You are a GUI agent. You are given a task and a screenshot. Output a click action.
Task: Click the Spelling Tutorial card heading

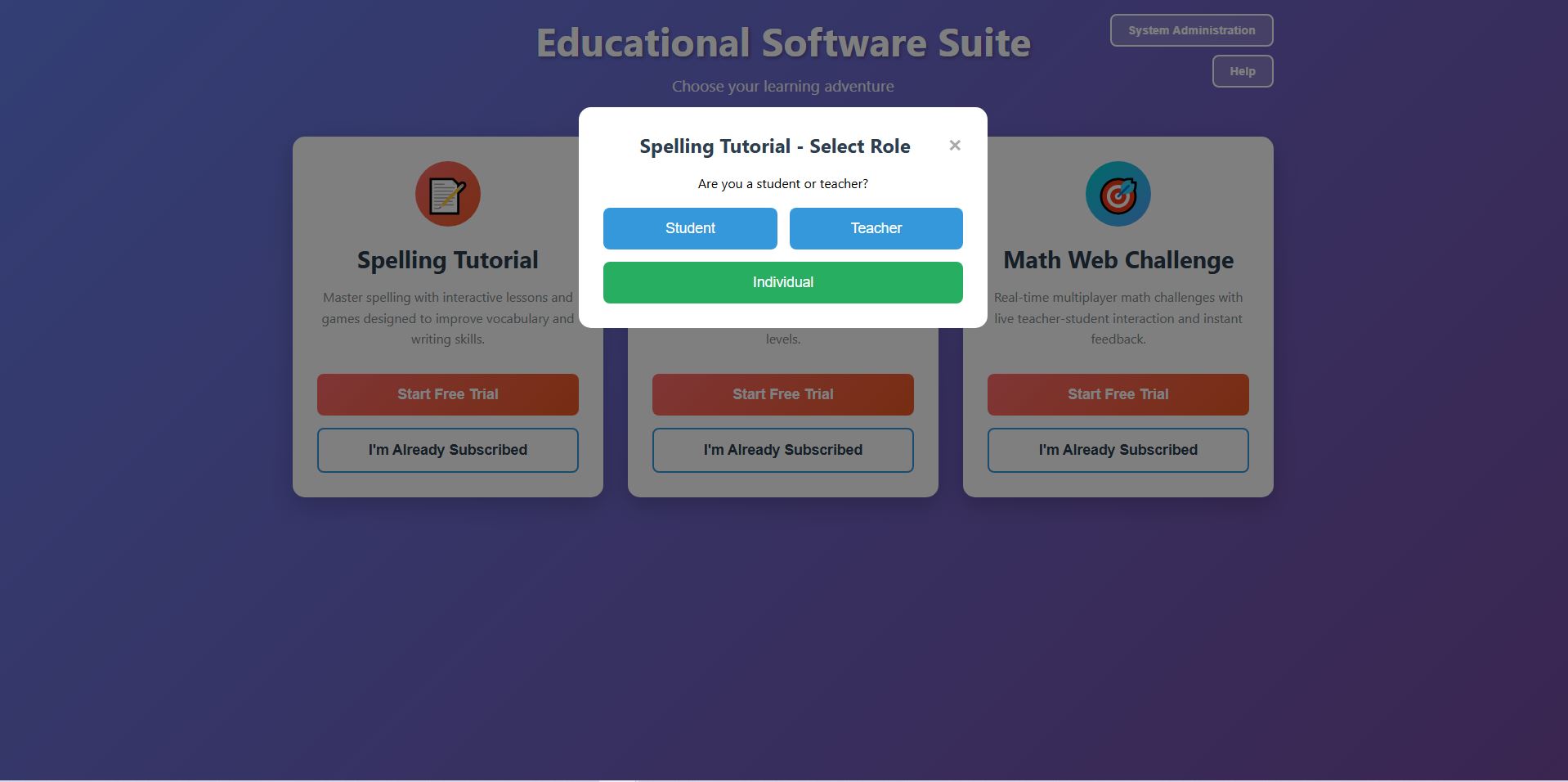(447, 259)
